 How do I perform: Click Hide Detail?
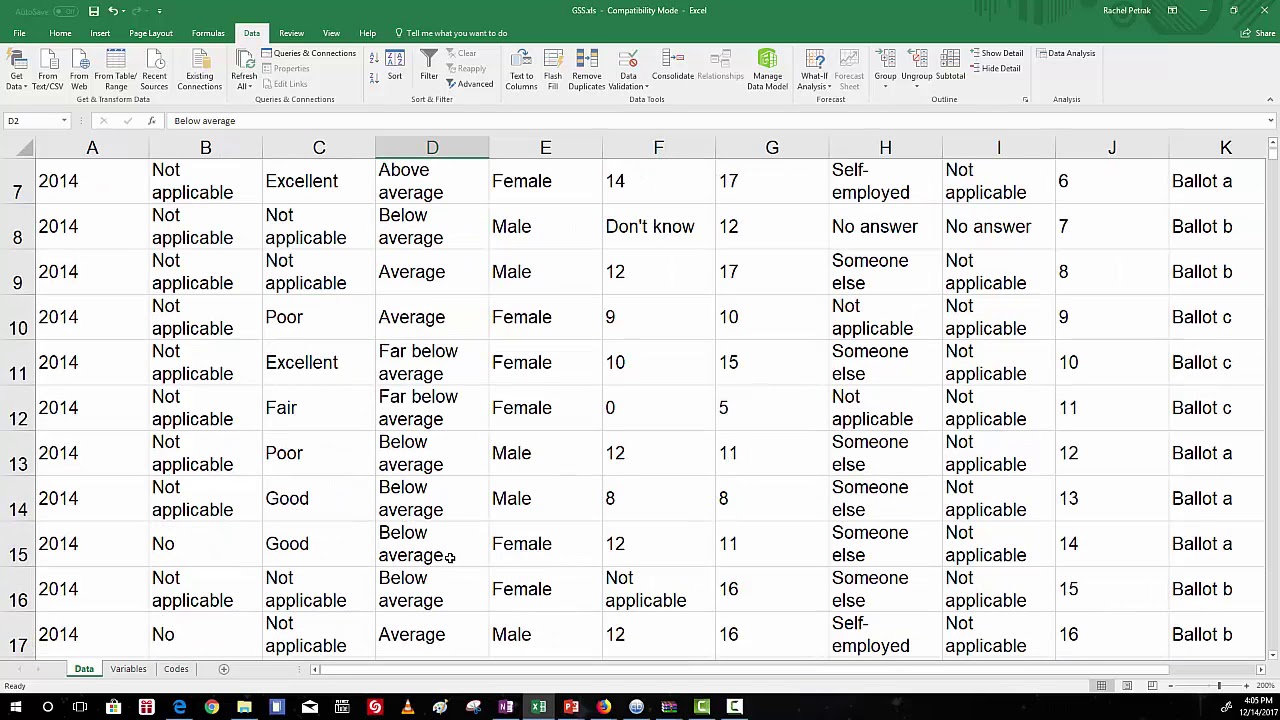tap(995, 68)
